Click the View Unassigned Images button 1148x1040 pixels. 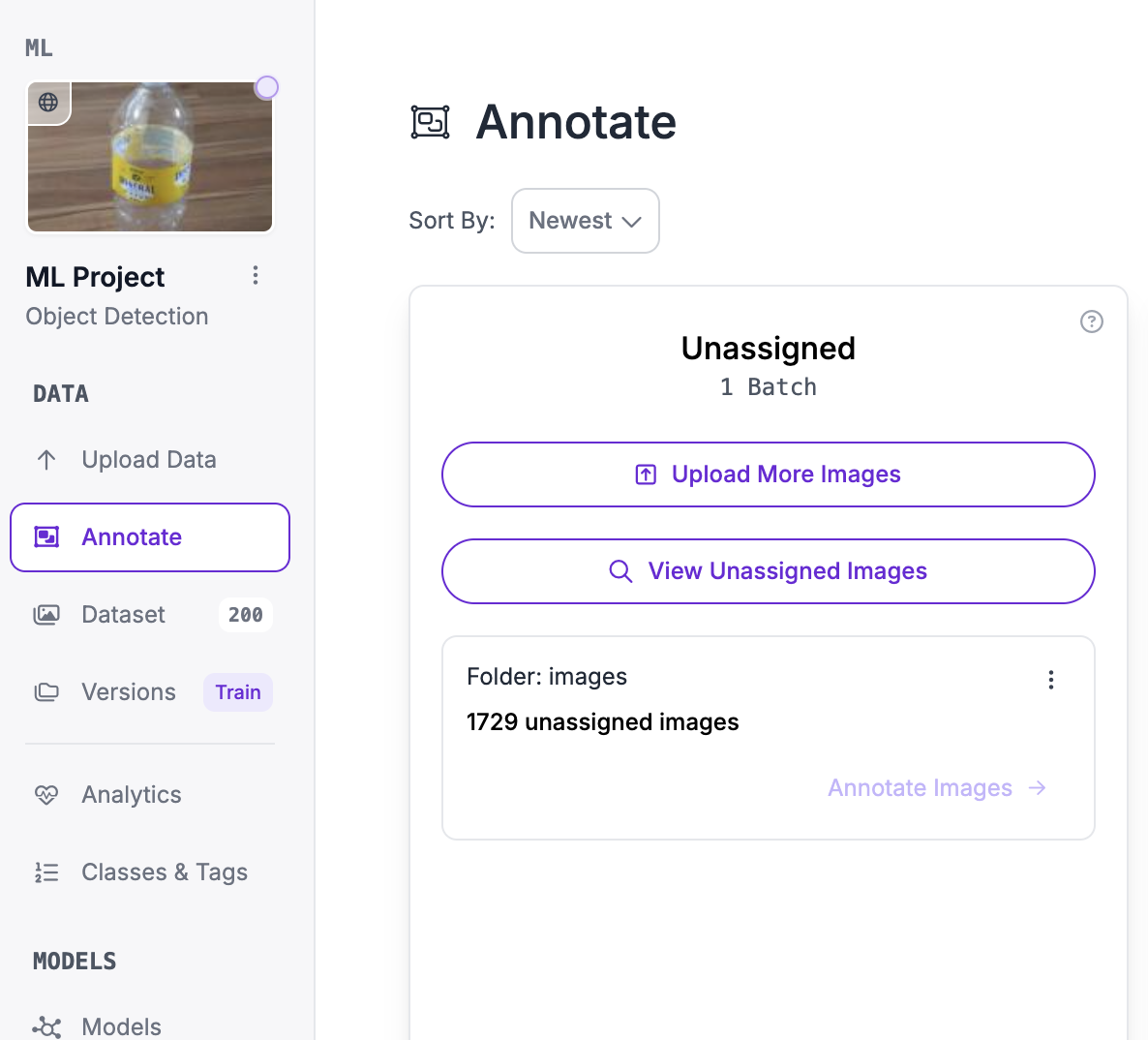coord(768,571)
